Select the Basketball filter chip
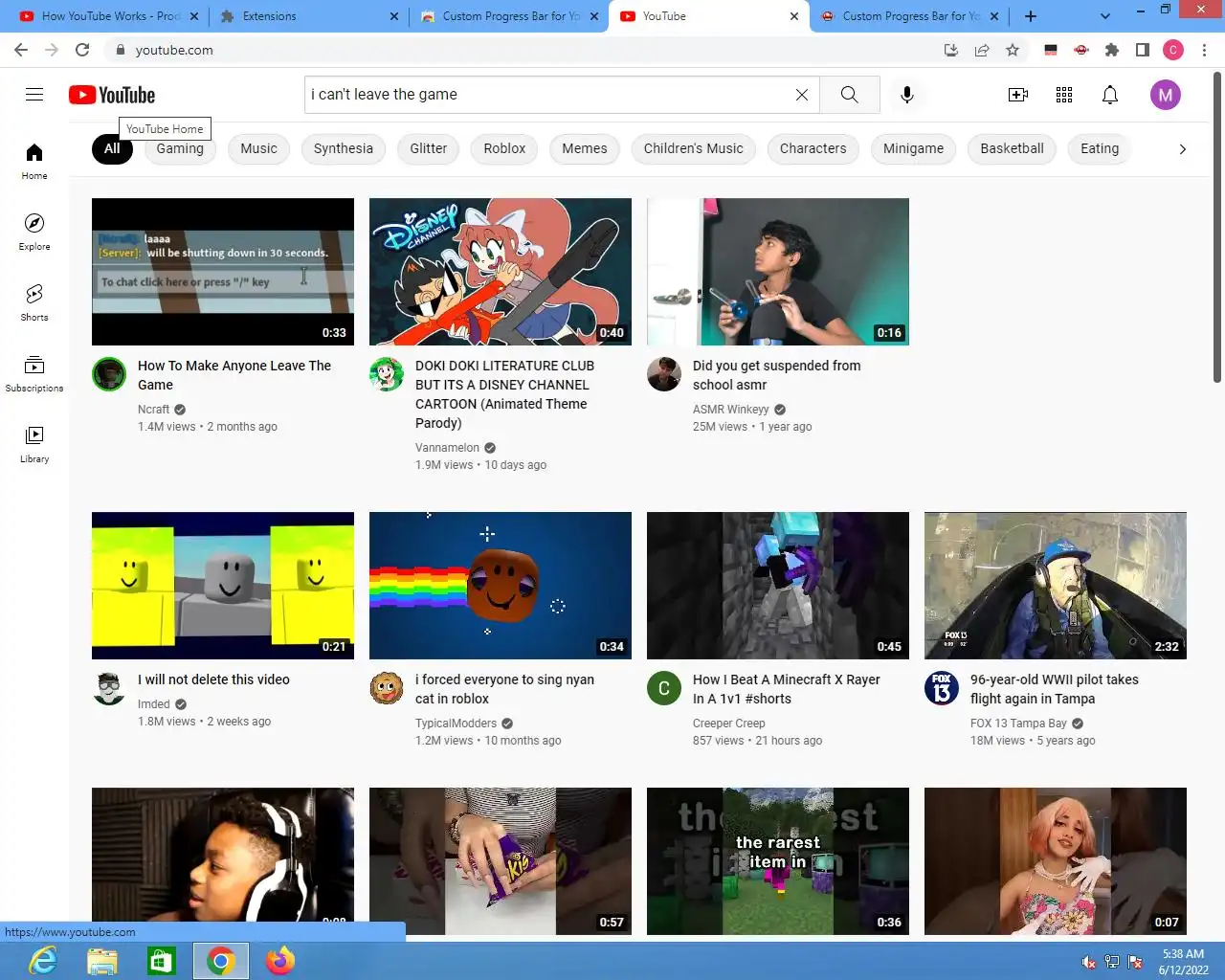Screen dimensions: 1225x980 (1012, 148)
